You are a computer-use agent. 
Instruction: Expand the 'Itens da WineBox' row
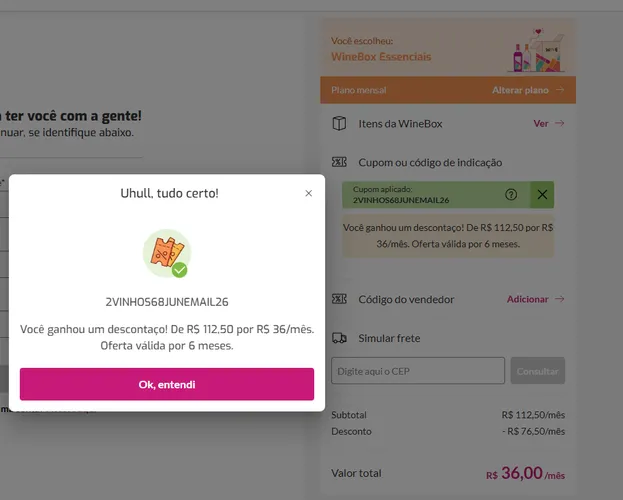pos(448,123)
